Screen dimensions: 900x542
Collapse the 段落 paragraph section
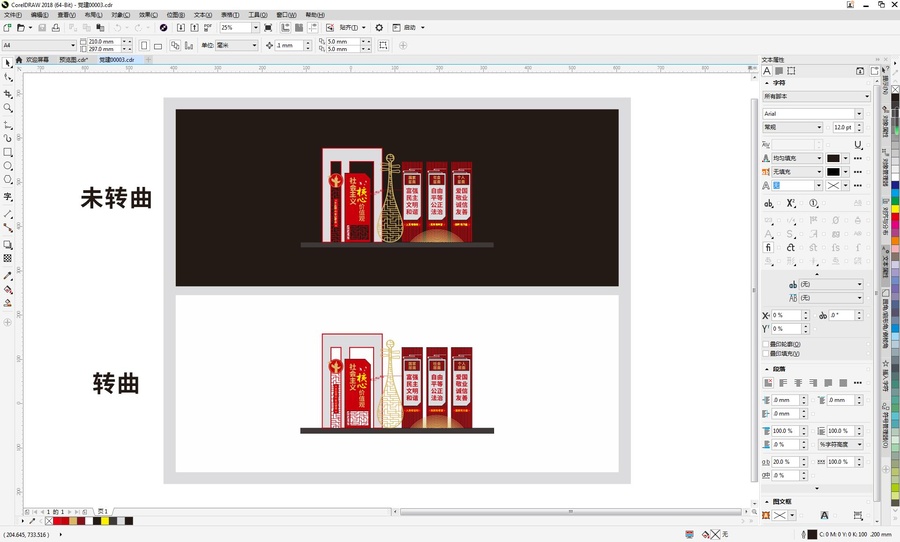click(x=766, y=369)
